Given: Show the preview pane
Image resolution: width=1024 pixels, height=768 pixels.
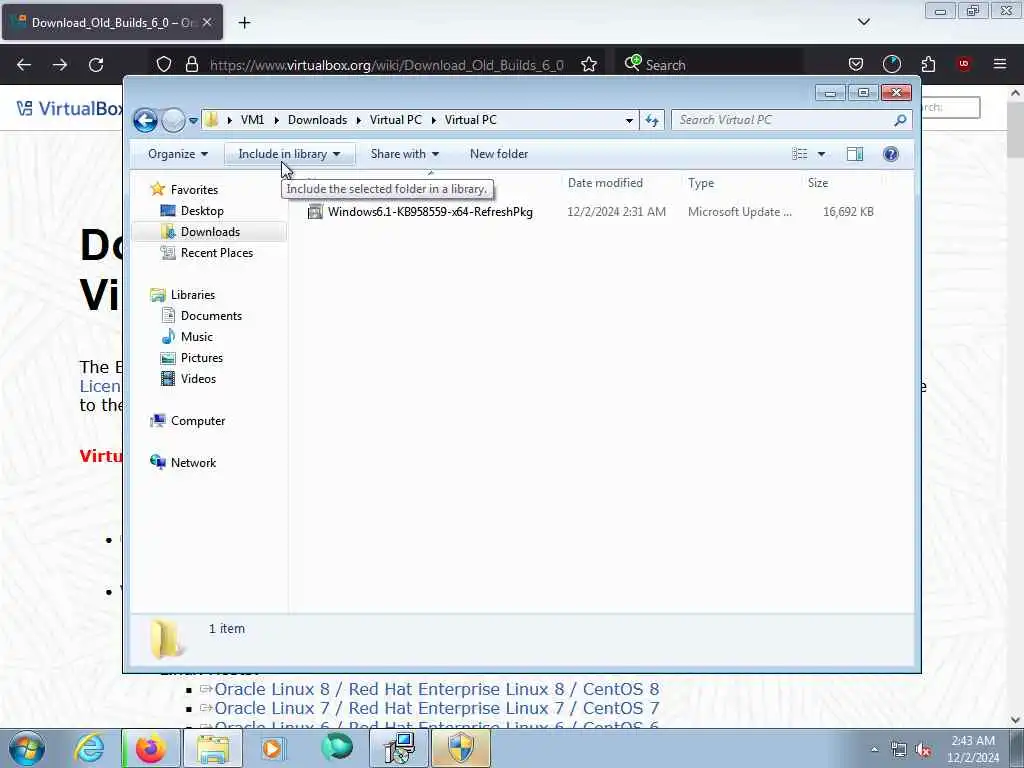Looking at the screenshot, I should click(855, 154).
